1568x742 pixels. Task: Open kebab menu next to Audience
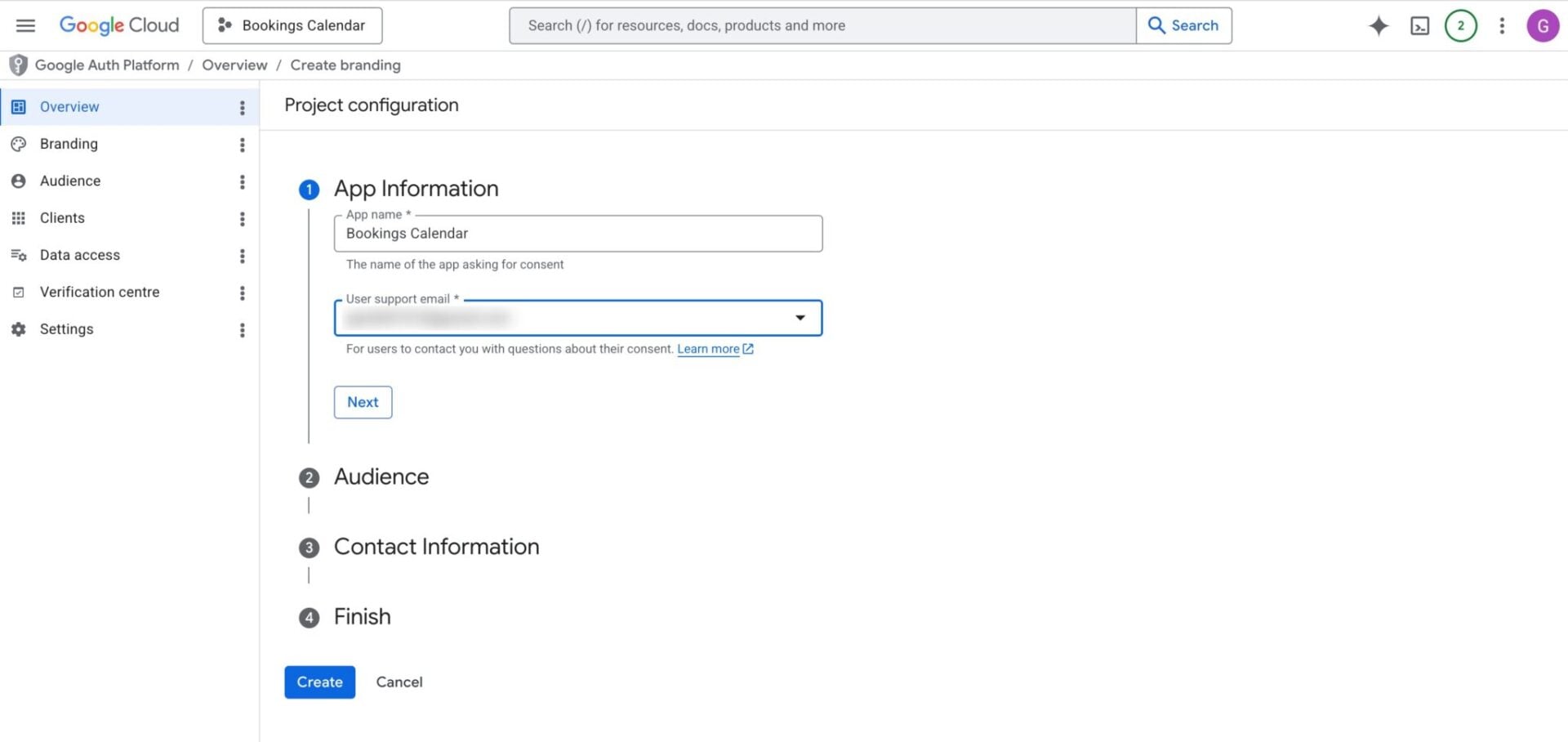(x=242, y=182)
